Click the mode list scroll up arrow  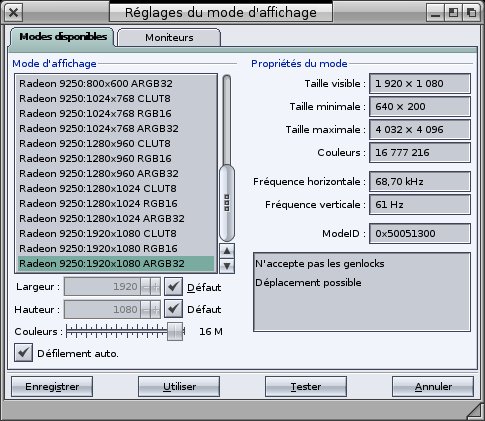227,251
